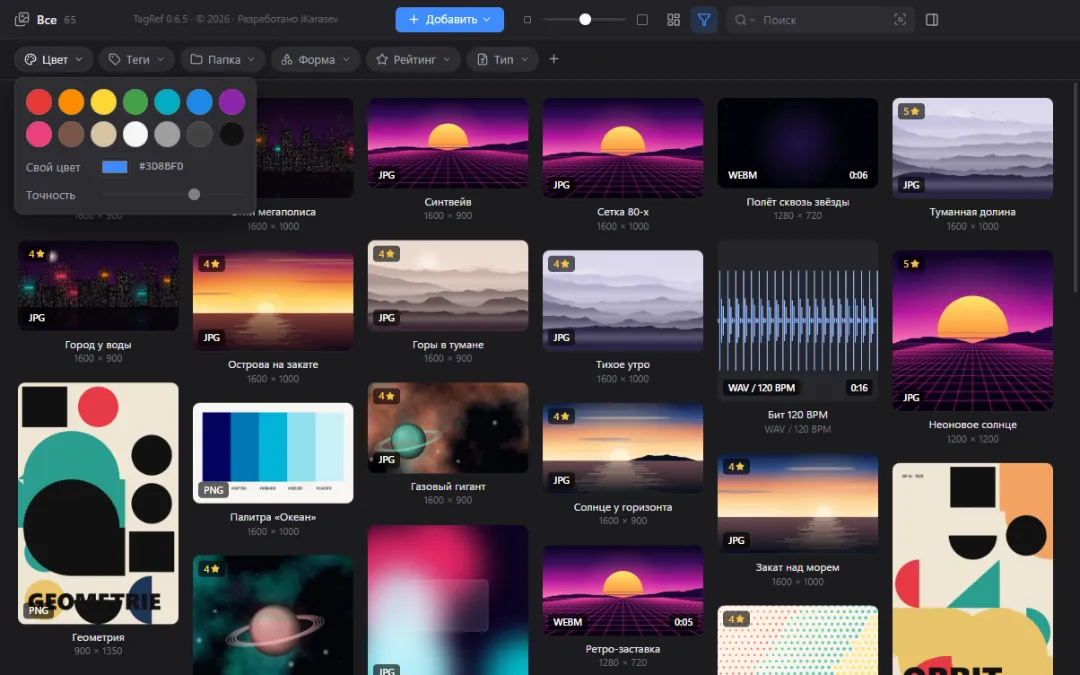This screenshot has width=1080, height=675.
Task: Focus the "Поиск" search field
Action: point(821,20)
